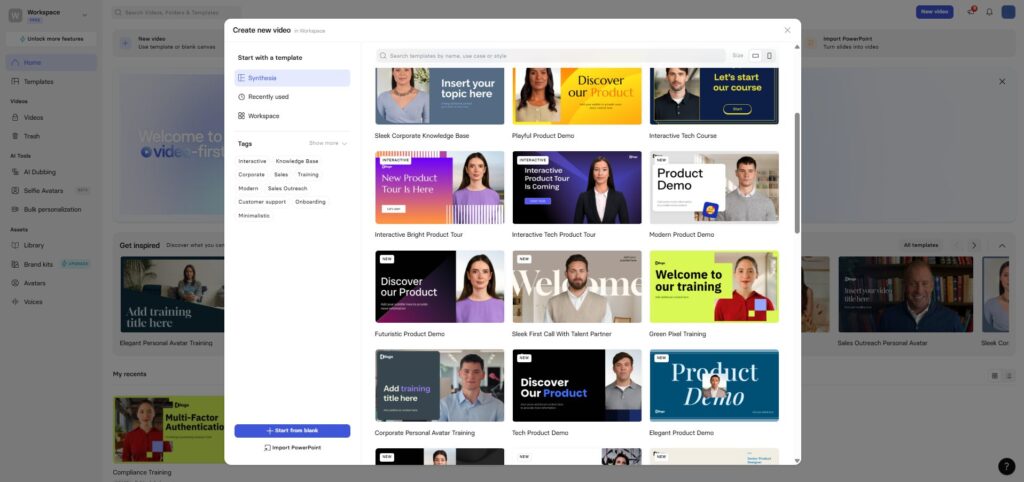1024x482 pixels.
Task: Open Compliance Training recent video
Action: coord(168,430)
